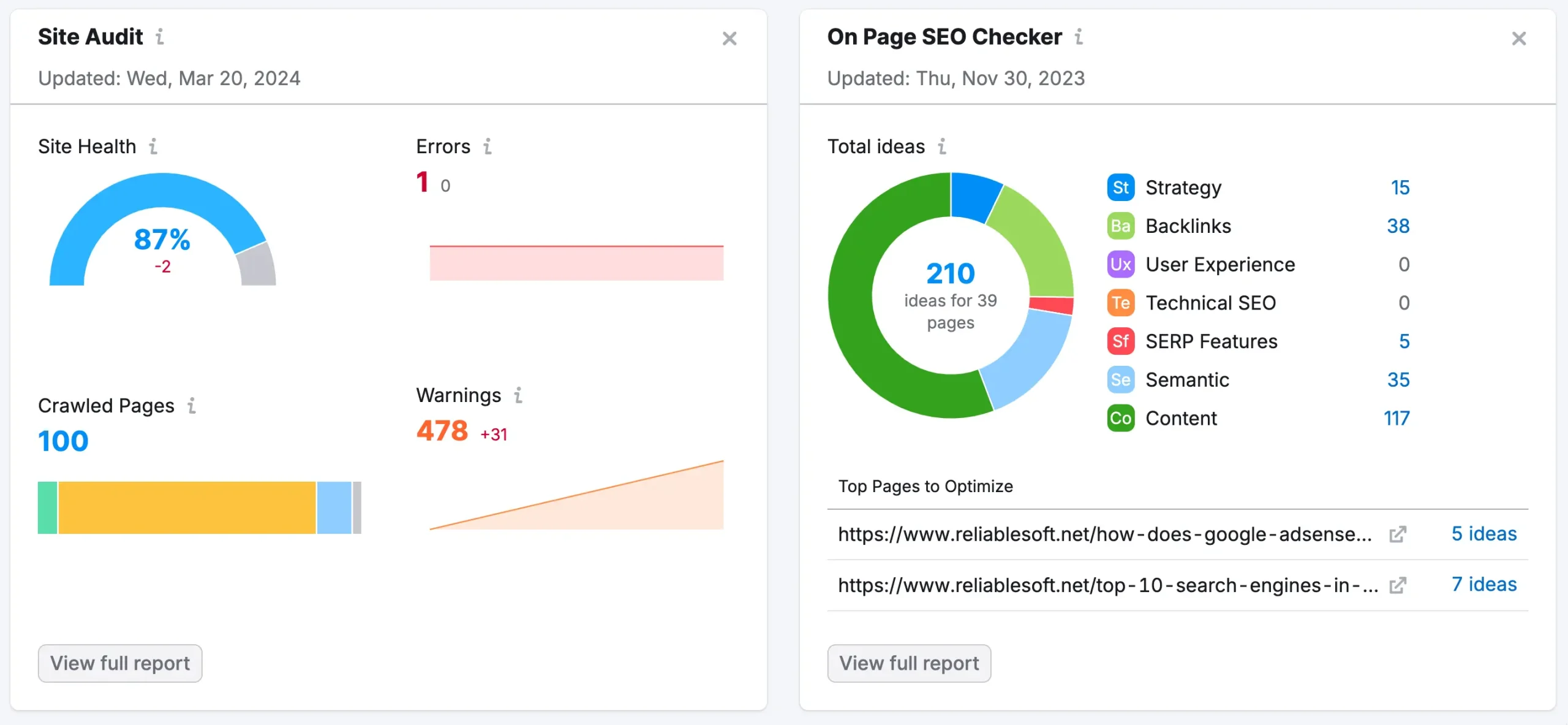View full report for Site Audit
This screenshot has height=725, width=1568.
[x=120, y=663]
